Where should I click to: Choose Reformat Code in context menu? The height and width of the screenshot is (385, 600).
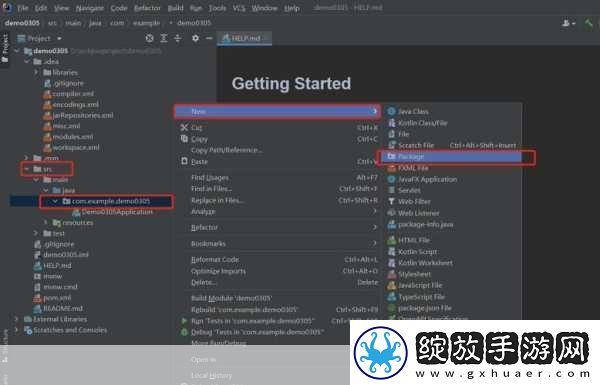point(277,259)
